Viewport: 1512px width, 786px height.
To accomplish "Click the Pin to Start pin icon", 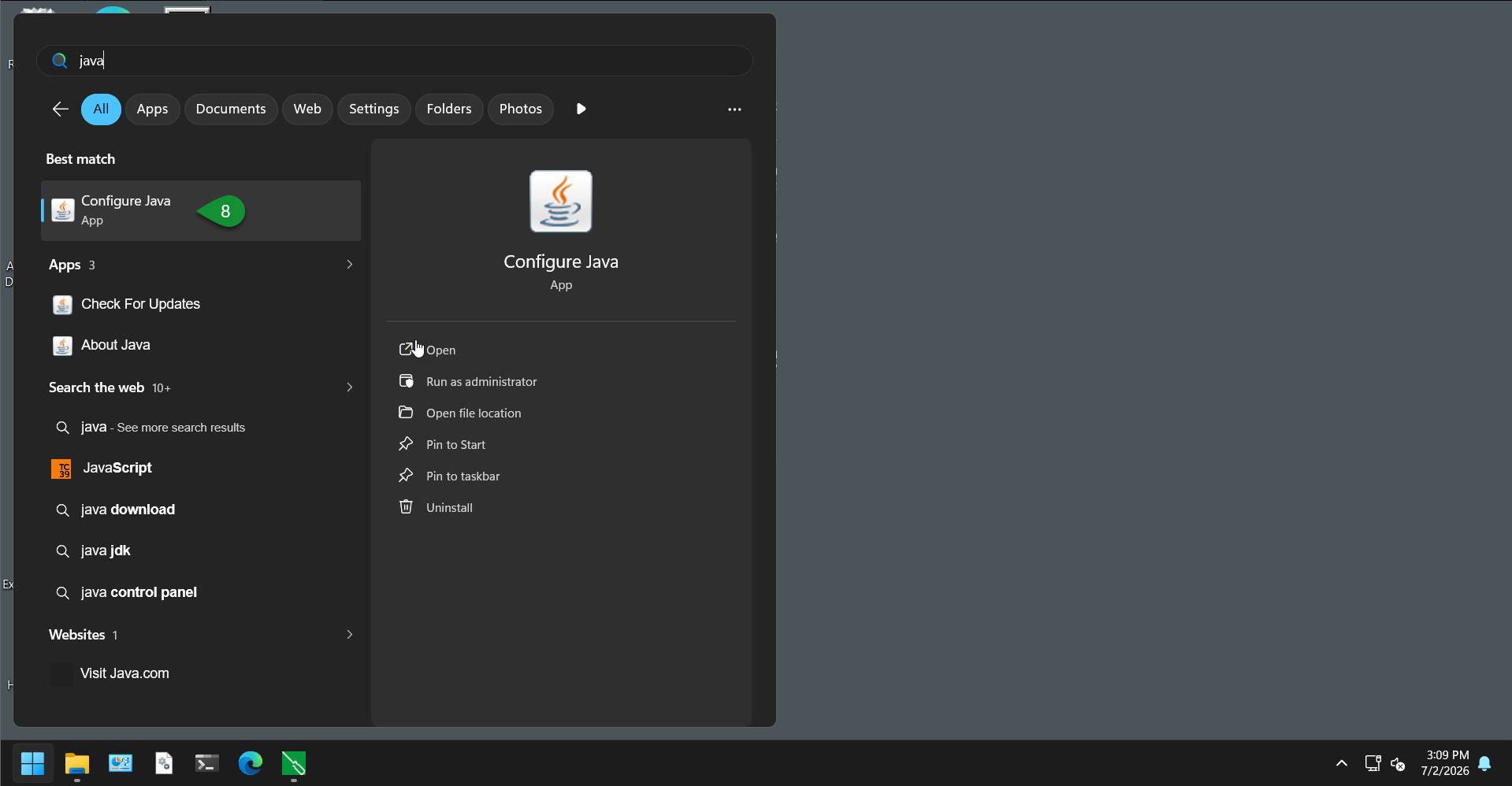I will coord(406,444).
